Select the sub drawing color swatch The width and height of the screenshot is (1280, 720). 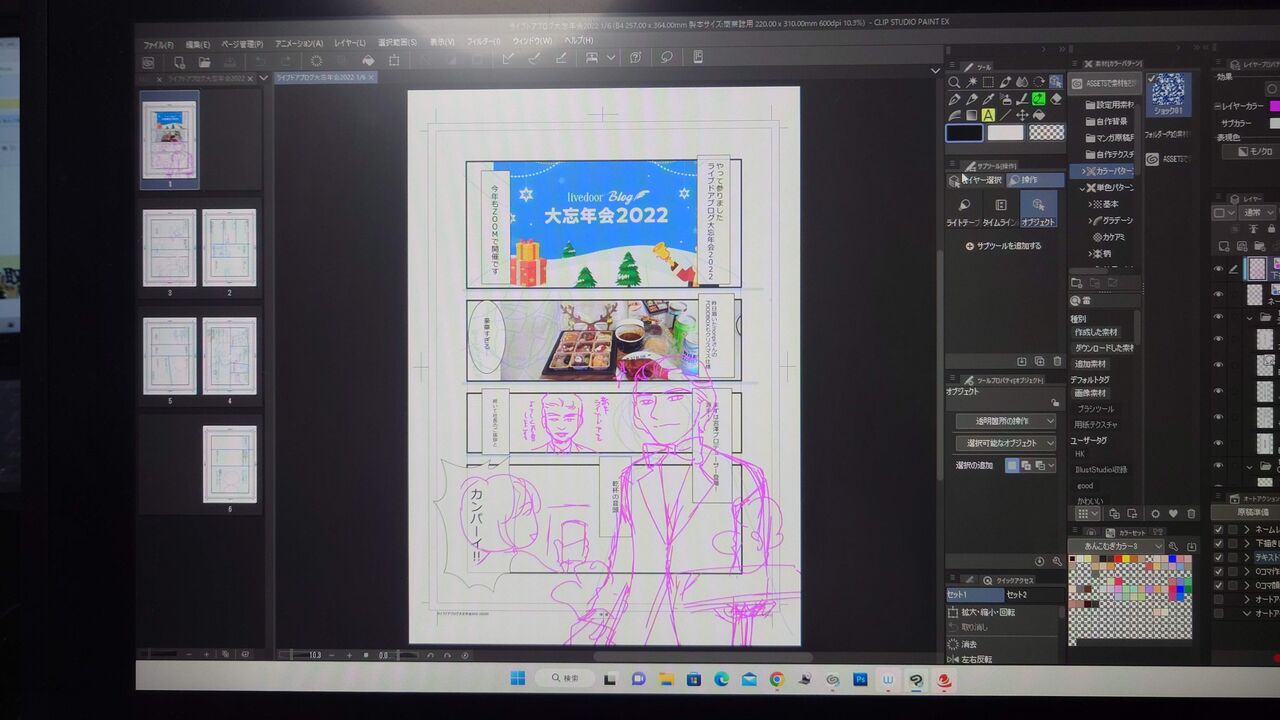point(1005,132)
